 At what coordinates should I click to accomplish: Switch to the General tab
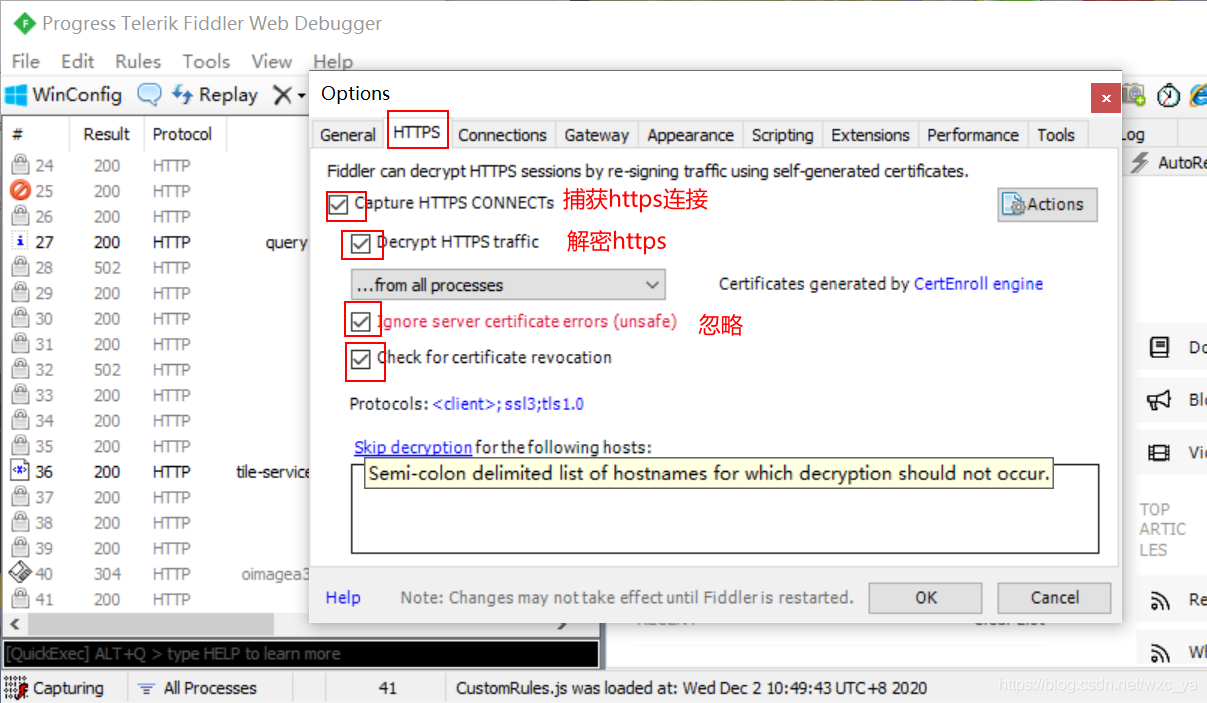[348, 135]
